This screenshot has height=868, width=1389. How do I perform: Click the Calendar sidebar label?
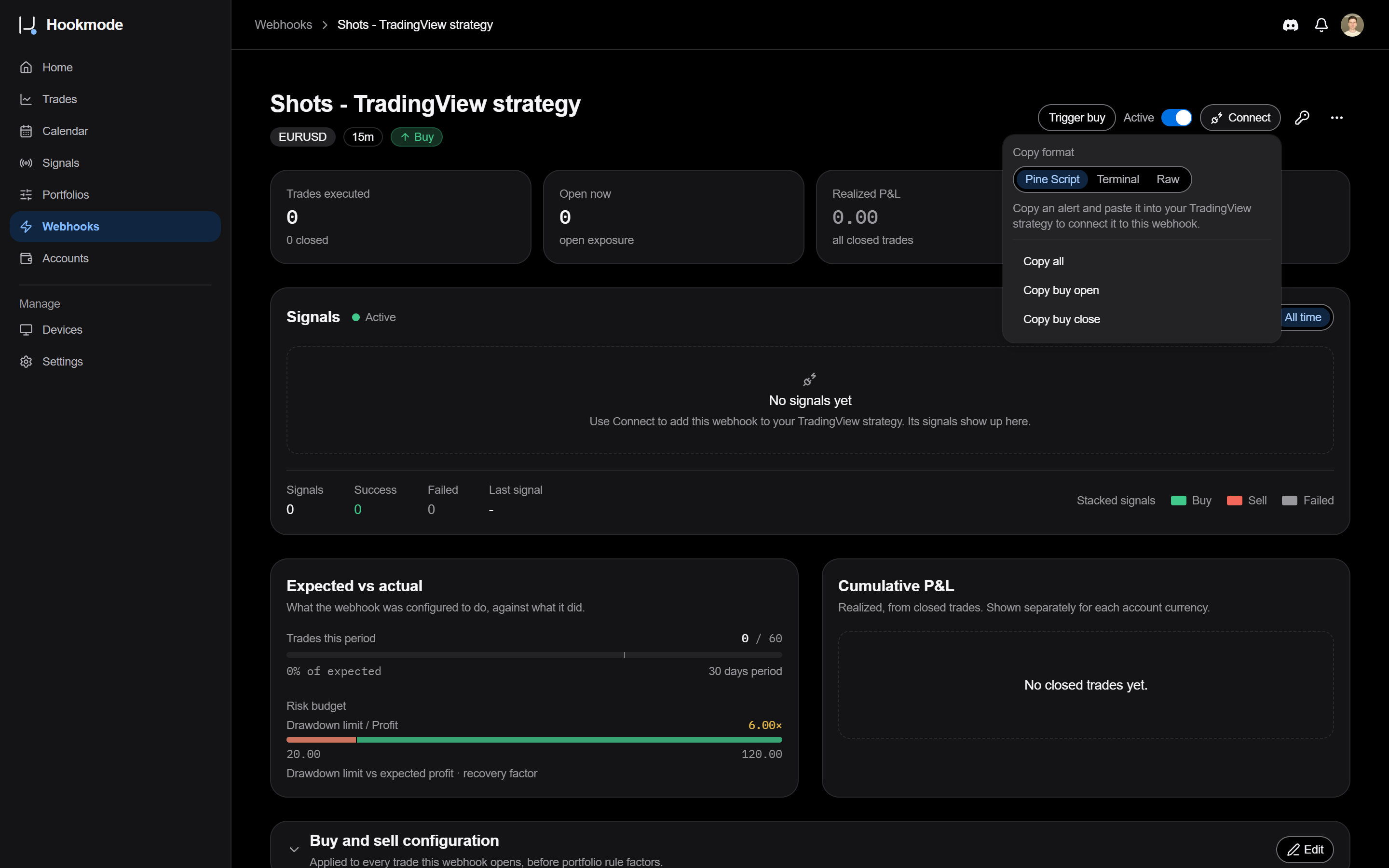pyautogui.click(x=65, y=131)
